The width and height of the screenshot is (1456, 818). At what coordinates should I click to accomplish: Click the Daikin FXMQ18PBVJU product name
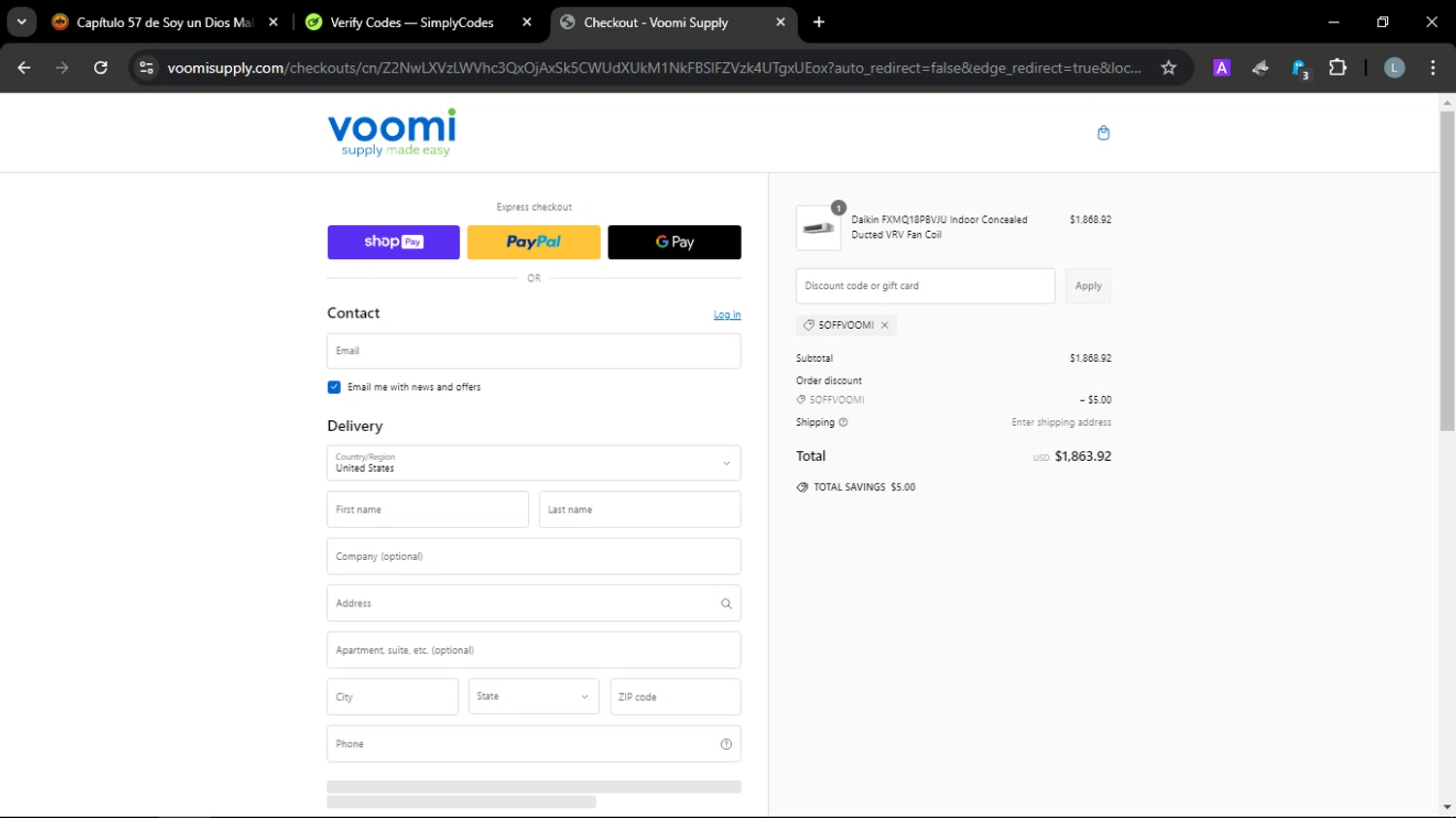pyautogui.click(x=940, y=227)
